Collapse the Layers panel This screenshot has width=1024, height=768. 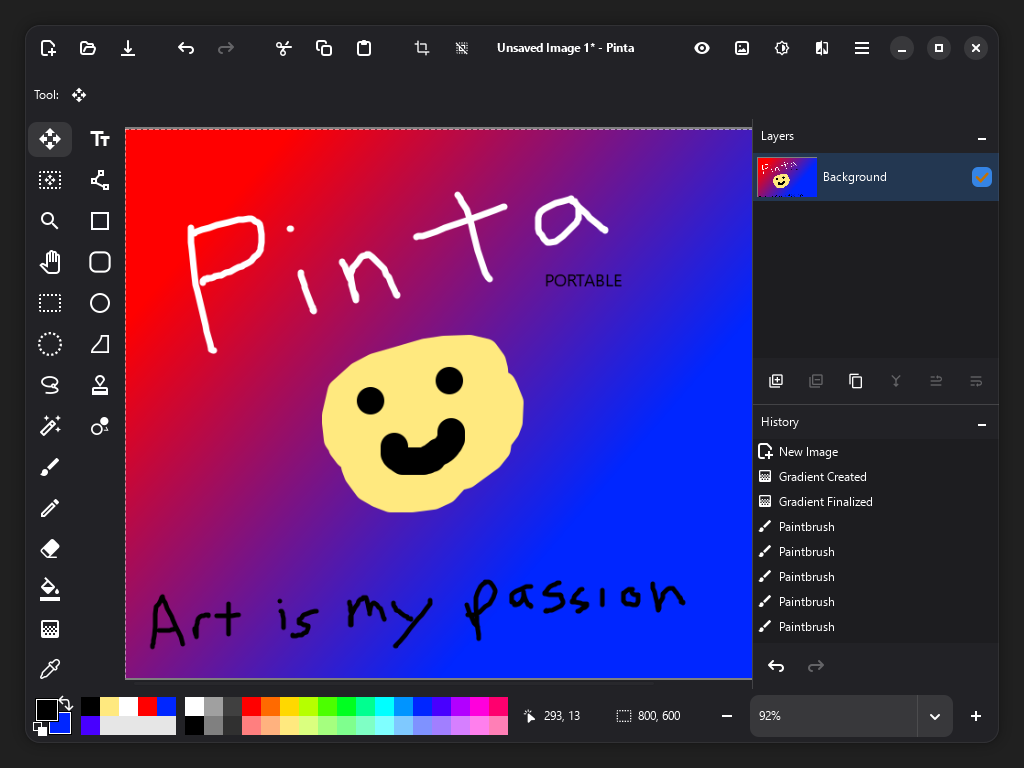[982, 137]
